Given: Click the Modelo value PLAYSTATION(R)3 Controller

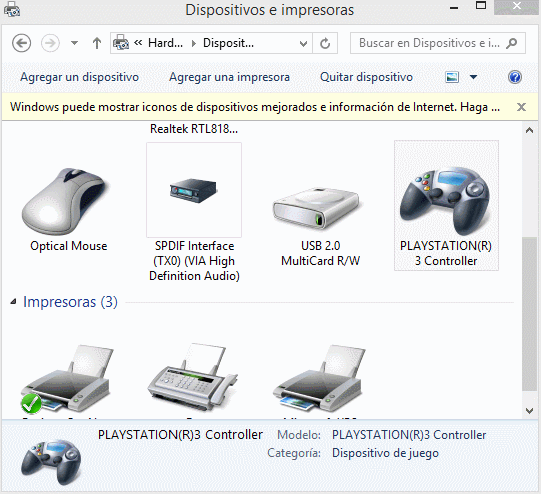Looking at the screenshot, I should coord(409,435).
